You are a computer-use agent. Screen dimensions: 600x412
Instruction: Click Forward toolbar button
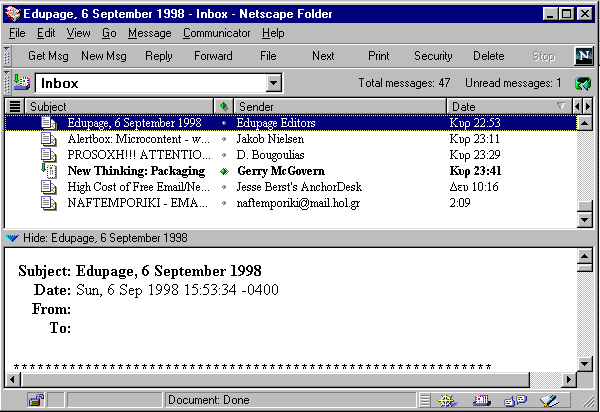pyautogui.click(x=213, y=56)
